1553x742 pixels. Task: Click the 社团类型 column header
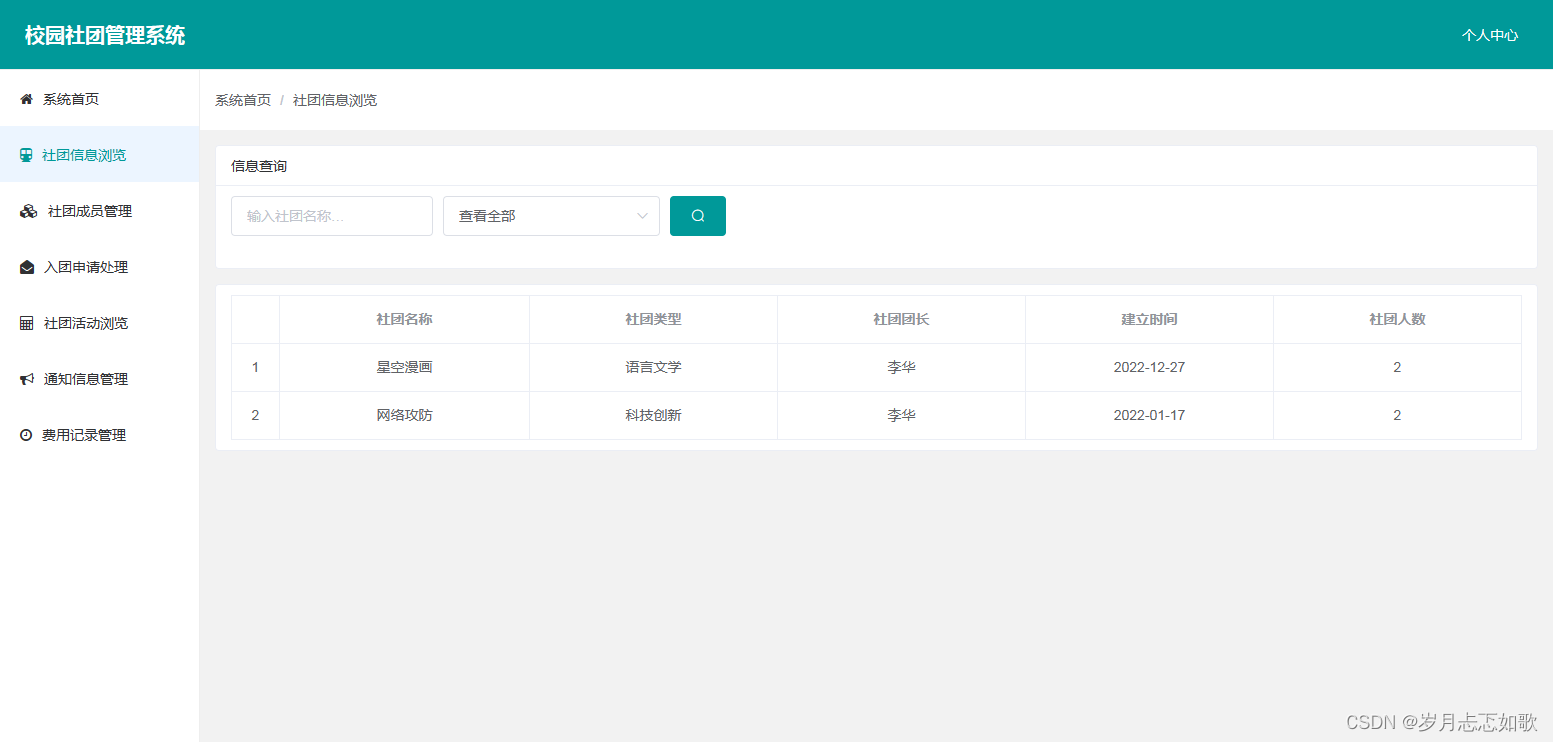(653, 319)
